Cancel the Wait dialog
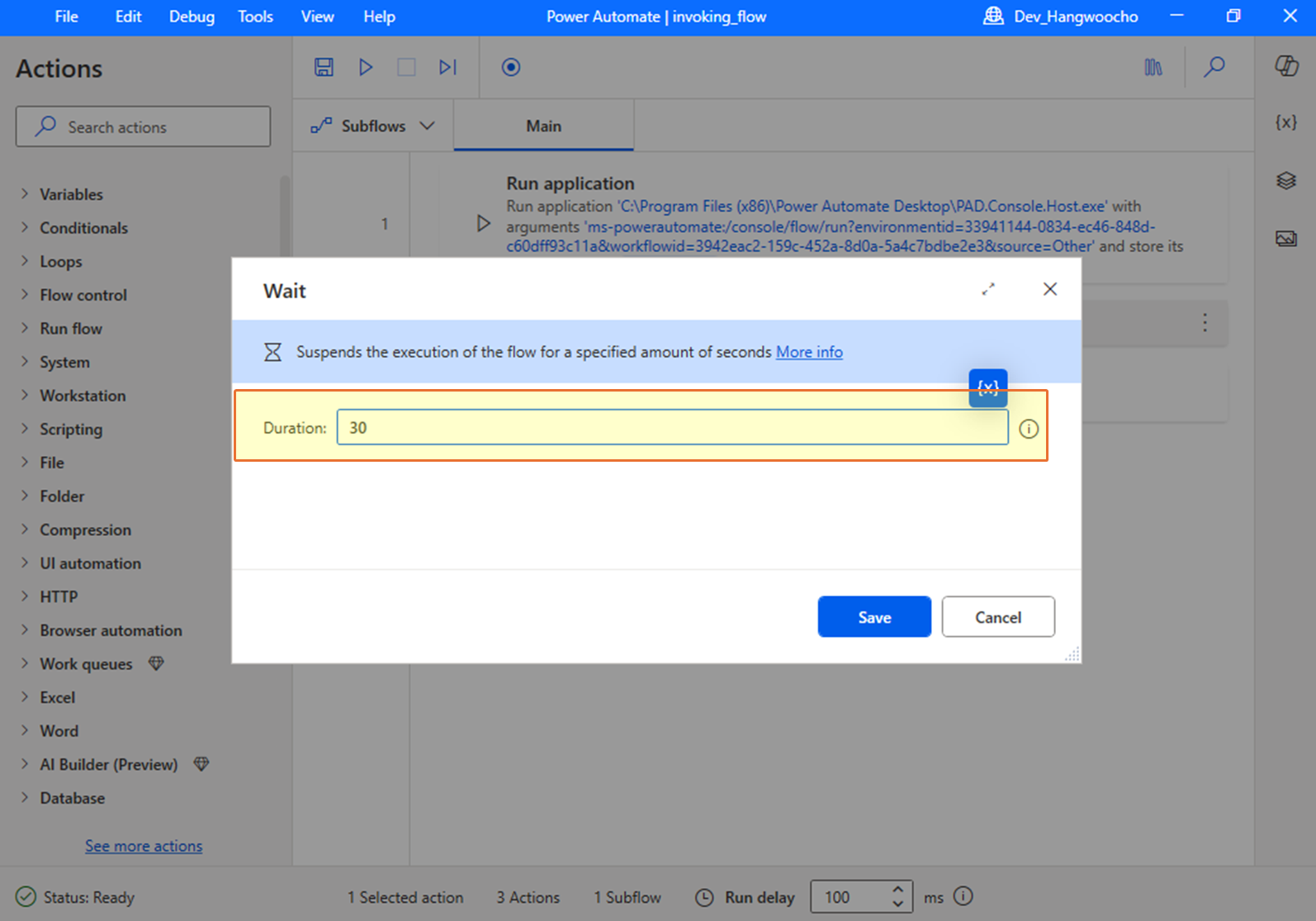 998,617
